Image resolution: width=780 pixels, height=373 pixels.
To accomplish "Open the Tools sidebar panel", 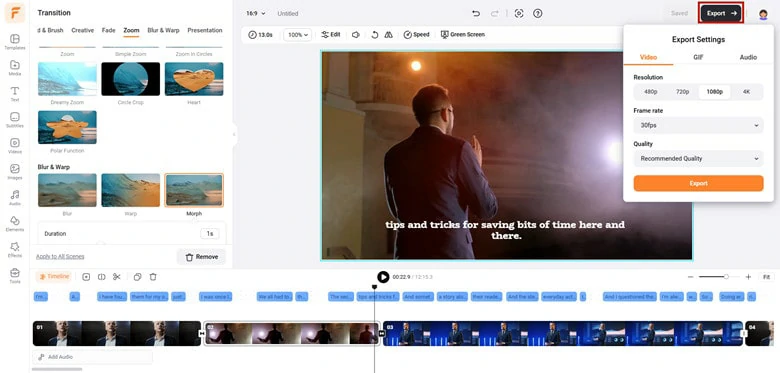I will click(x=15, y=276).
